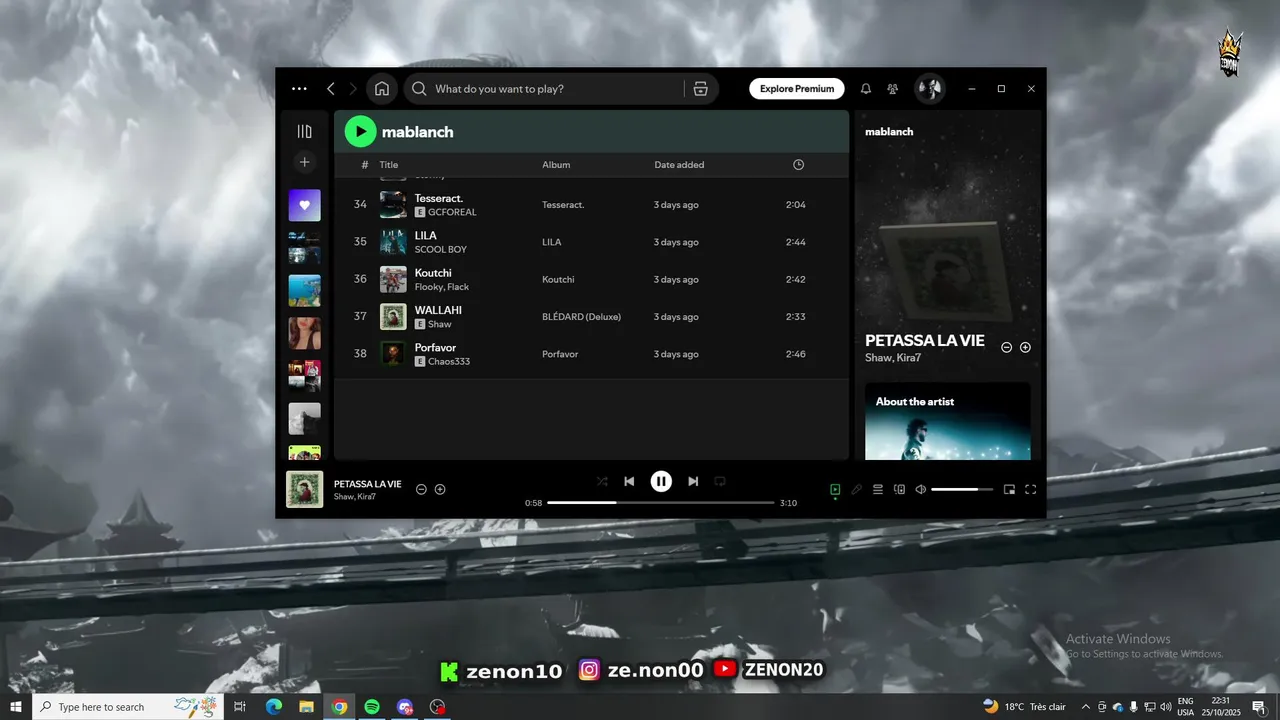The width and height of the screenshot is (1280, 720).
Task: Open the Home page
Action: 382,89
